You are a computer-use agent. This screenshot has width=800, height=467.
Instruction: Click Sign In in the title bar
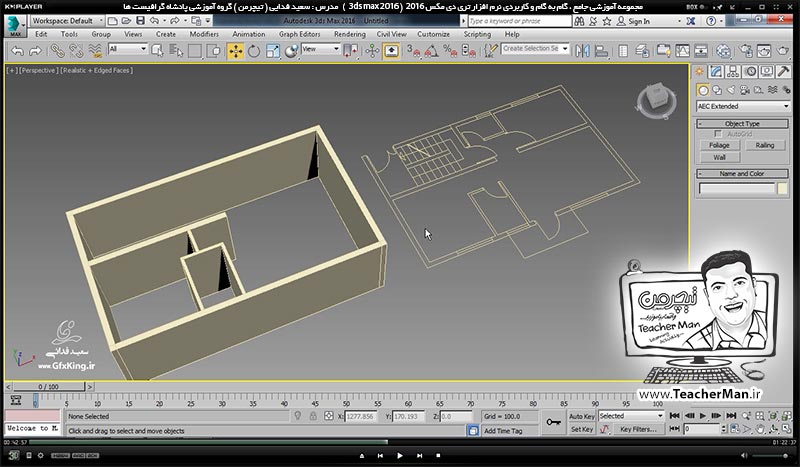pyautogui.click(x=639, y=21)
